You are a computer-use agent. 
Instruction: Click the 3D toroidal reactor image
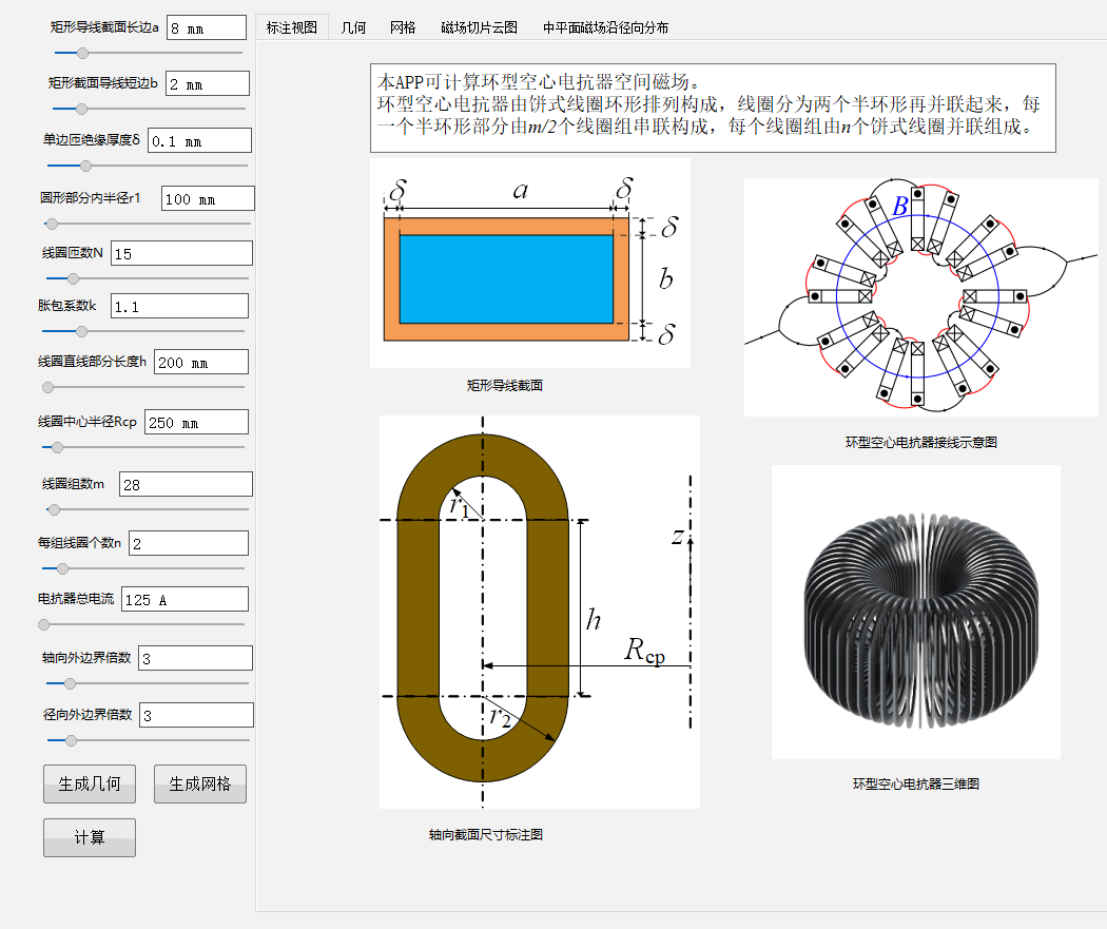pos(915,611)
